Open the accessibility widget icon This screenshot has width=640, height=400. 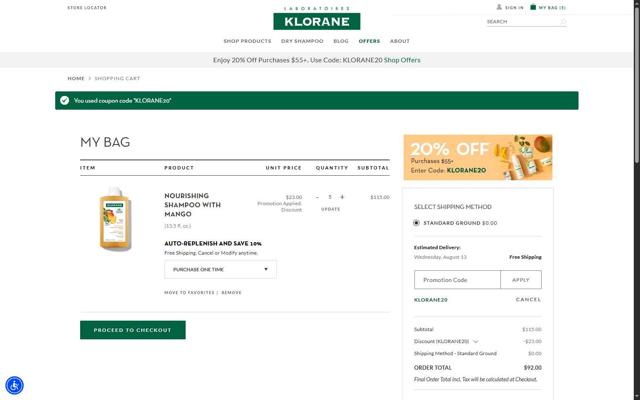point(14,385)
